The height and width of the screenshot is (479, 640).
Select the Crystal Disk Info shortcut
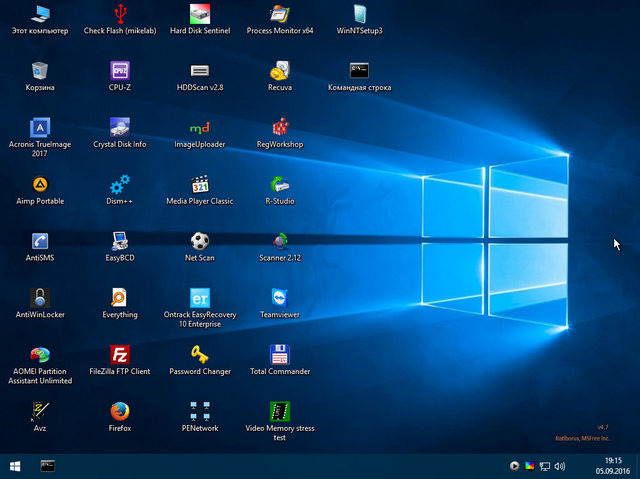120,127
